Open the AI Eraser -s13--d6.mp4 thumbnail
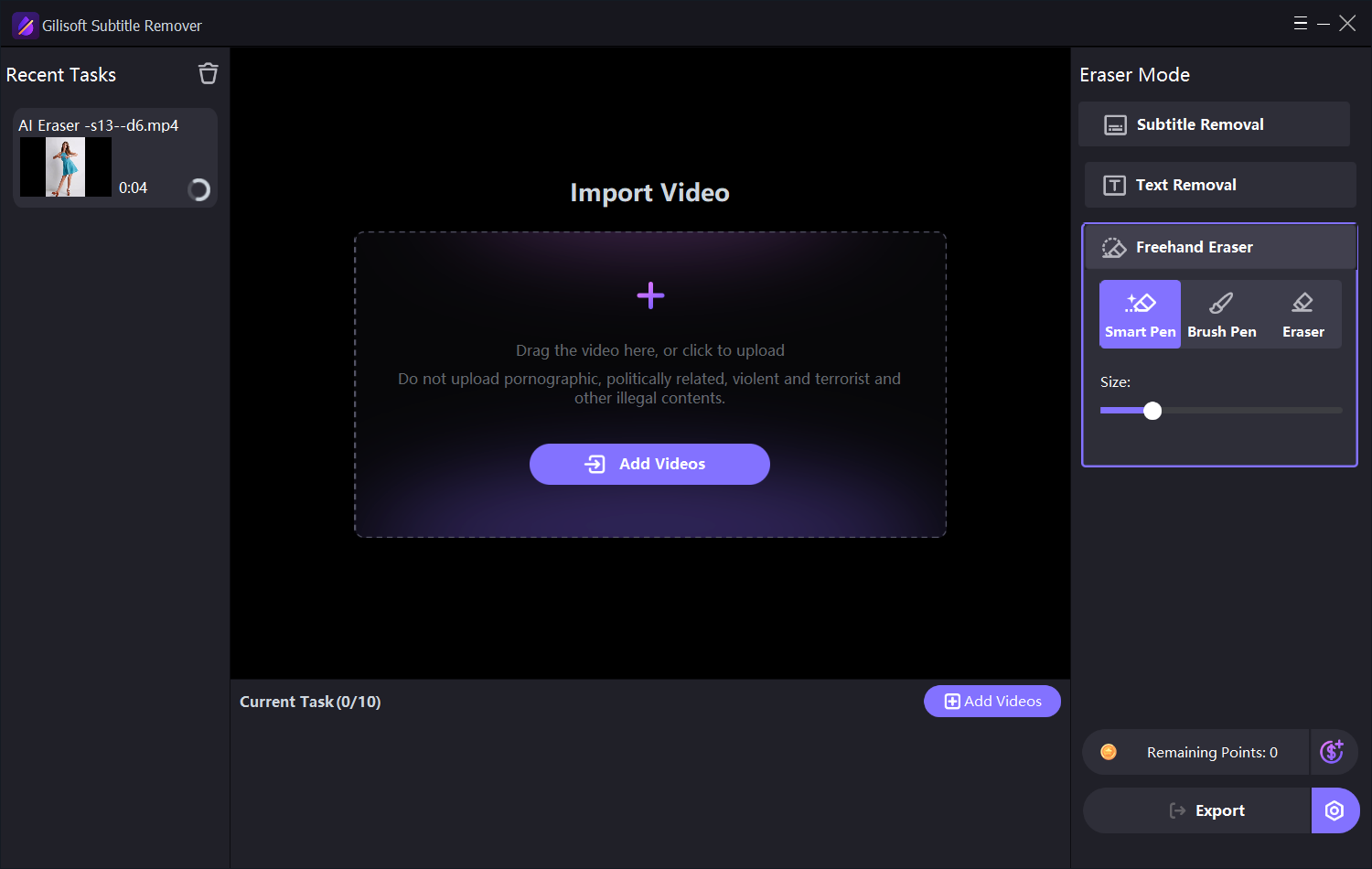1372x869 pixels. [x=66, y=166]
